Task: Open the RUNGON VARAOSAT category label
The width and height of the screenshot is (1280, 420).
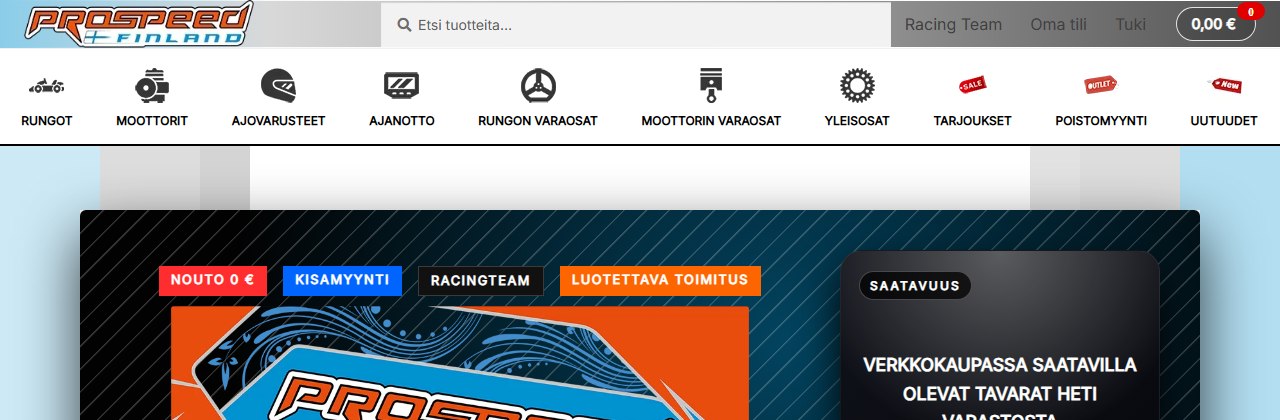Action: (x=538, y=121)
